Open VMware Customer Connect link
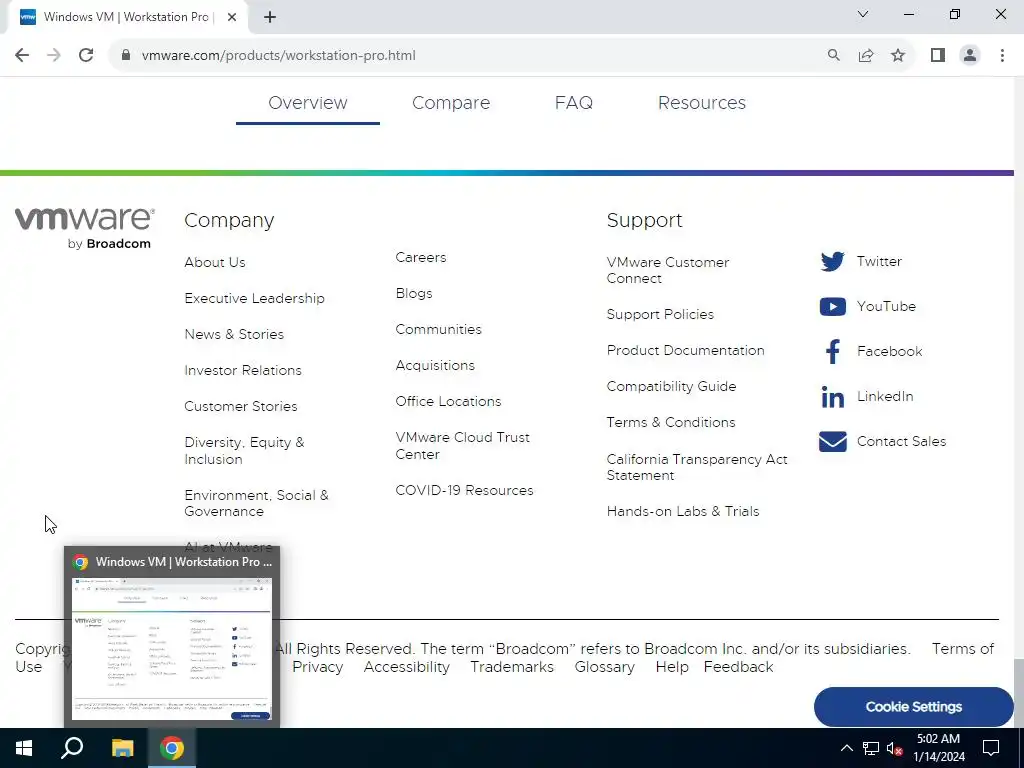Image resolution: width=1024 pixels, height=768 pixels. 667,270
